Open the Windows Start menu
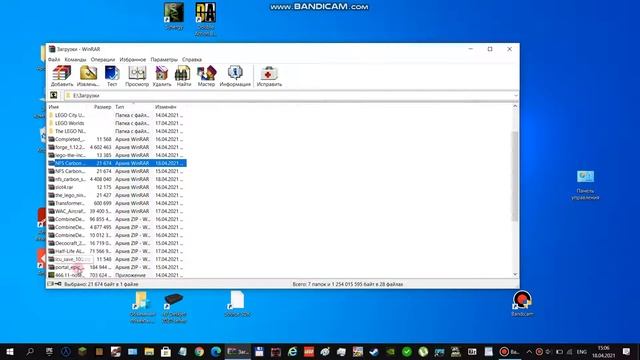This screenshot has width=640, height=360. point(10,351)
